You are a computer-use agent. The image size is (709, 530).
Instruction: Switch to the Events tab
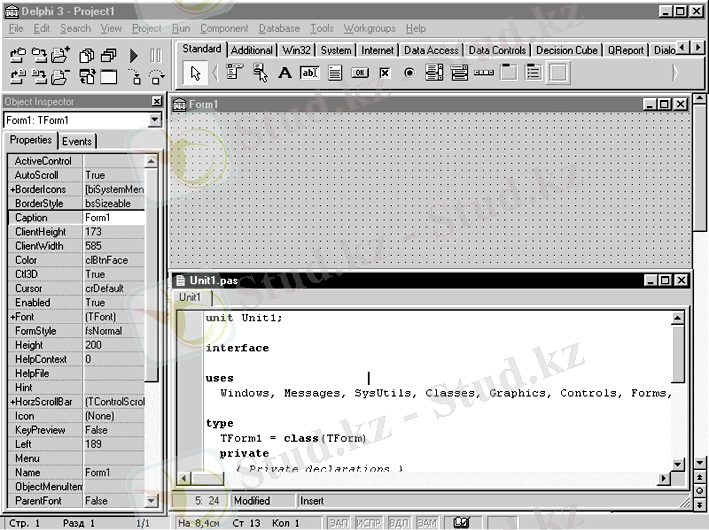(77, 141)
